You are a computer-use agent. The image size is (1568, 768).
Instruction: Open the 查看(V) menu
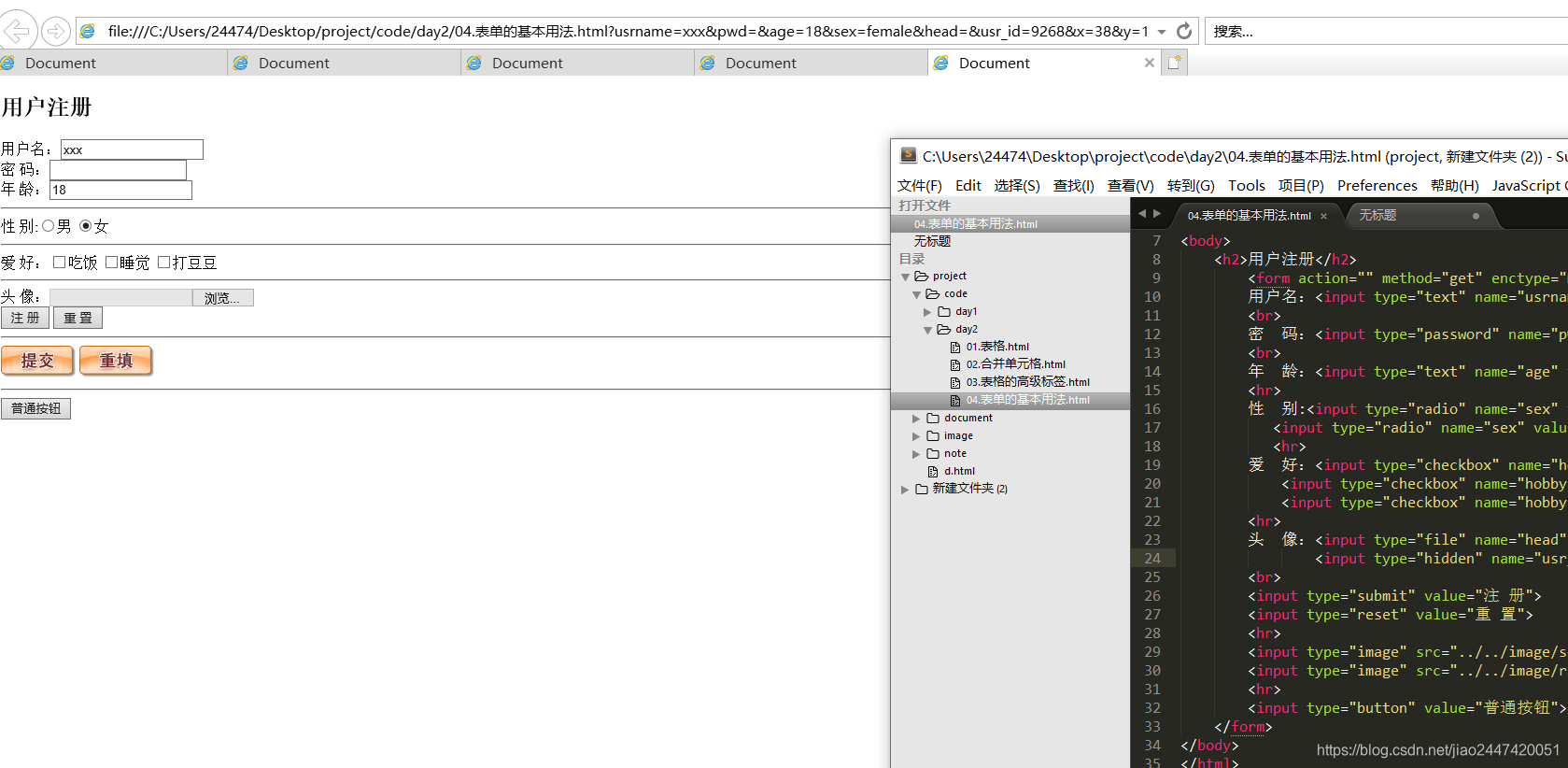[1131, 186]
